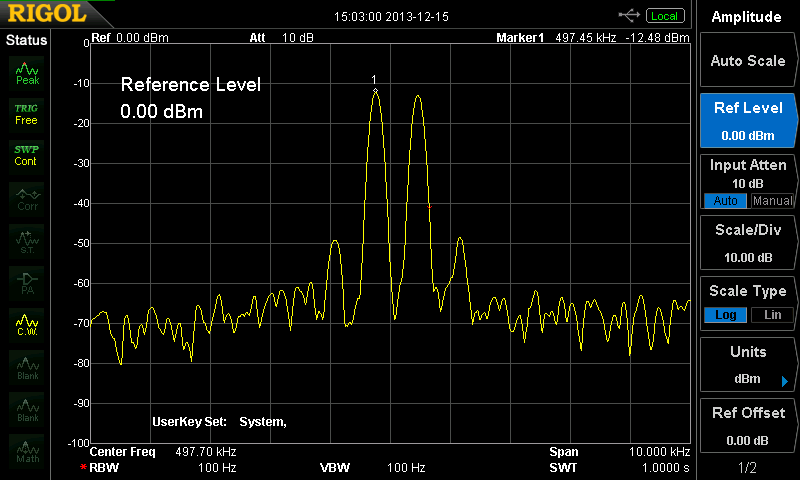The height and width of the screenshot is (480, 800).
Task: Click the PA preamplifier status icon
Action: click(27, 282)
